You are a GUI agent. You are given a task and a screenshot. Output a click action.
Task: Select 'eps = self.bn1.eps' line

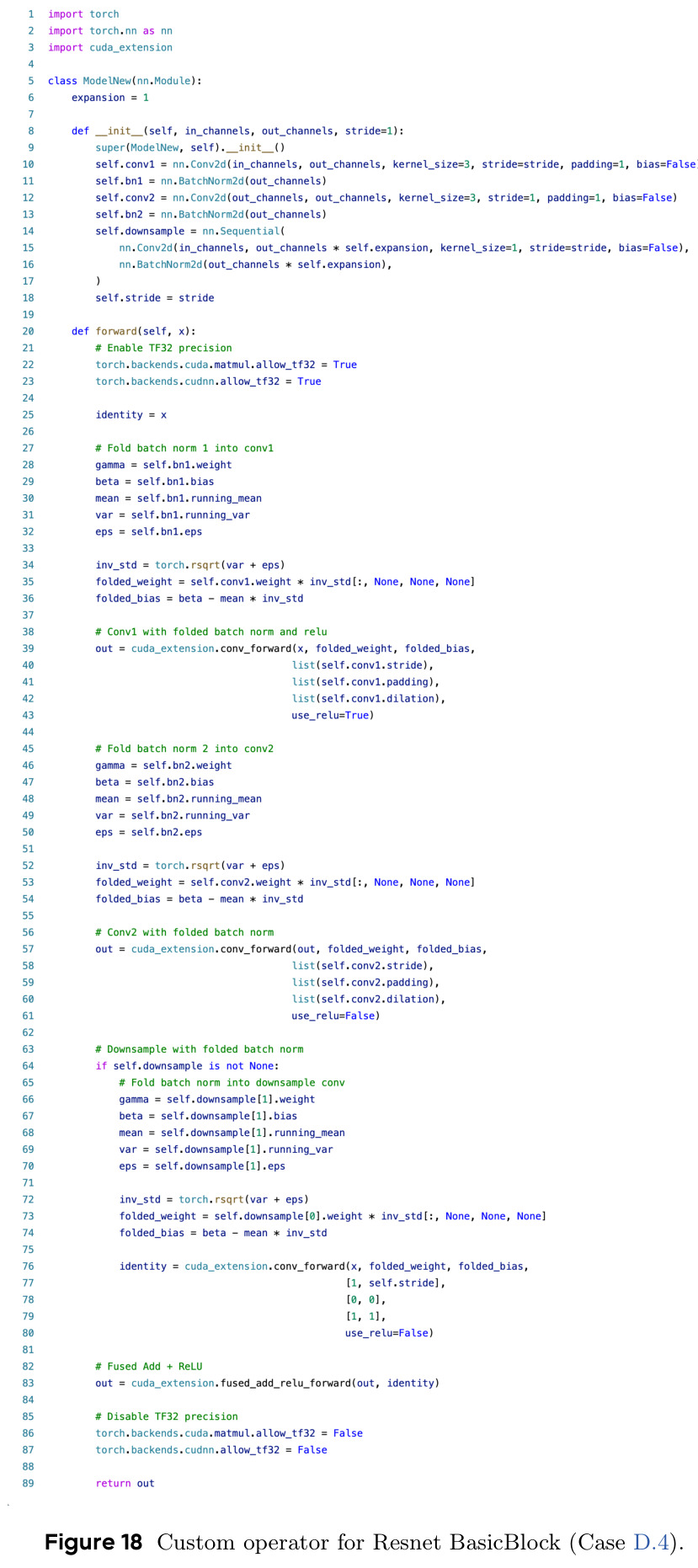click(x=148, y=532)
